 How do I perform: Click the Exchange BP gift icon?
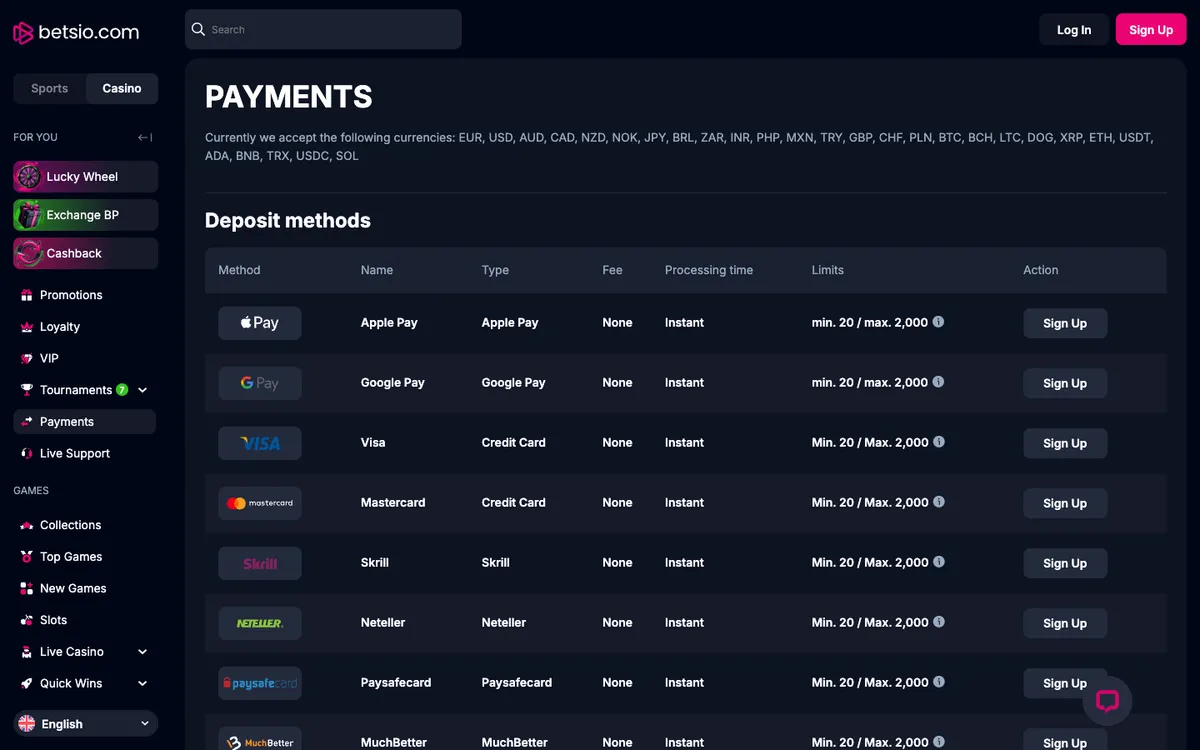coord(29,215)
